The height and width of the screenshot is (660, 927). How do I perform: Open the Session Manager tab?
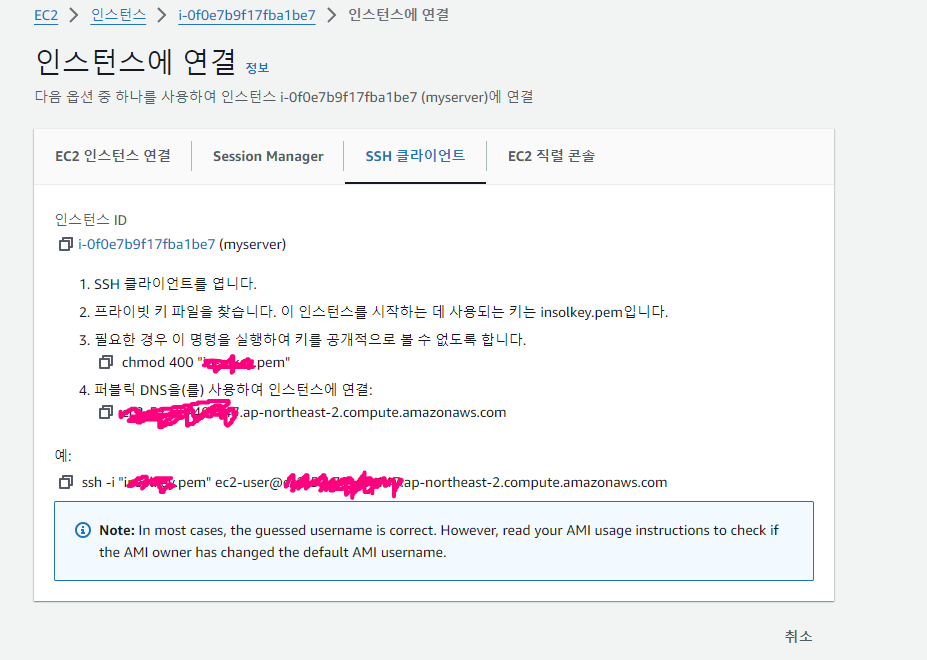[268, 156]
